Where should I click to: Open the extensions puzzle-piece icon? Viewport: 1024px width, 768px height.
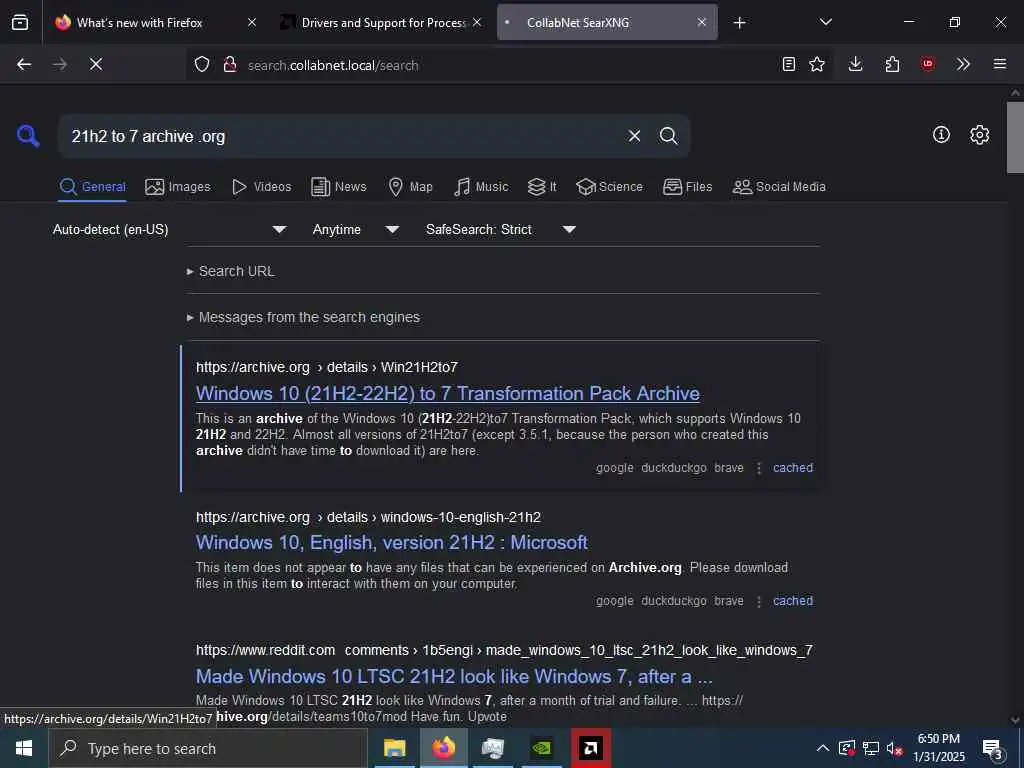point(892,64)
